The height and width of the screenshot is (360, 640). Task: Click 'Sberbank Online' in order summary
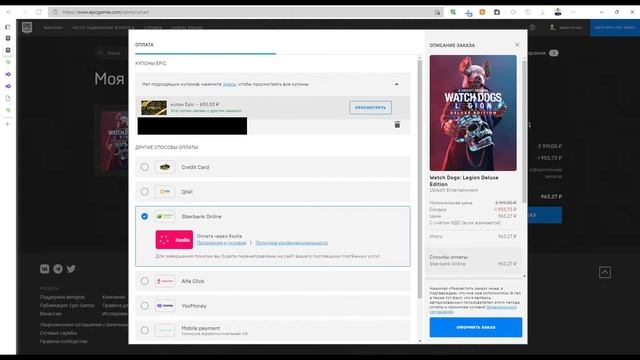tap(447, 264)
